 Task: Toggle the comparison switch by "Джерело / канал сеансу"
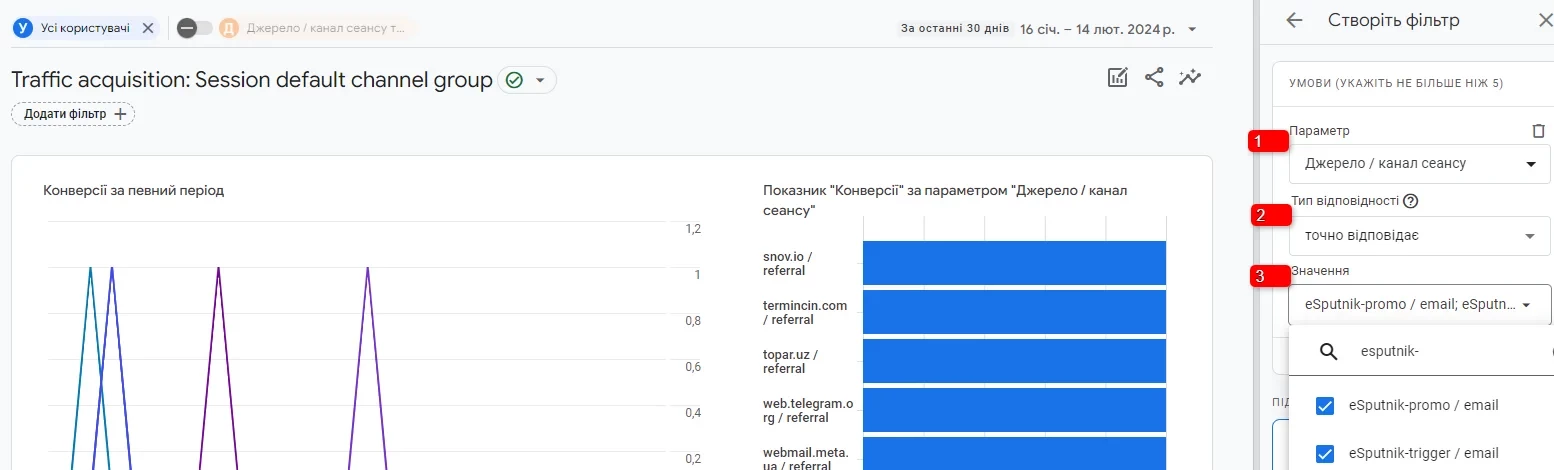pyautogui.click(x=195, y=28)
